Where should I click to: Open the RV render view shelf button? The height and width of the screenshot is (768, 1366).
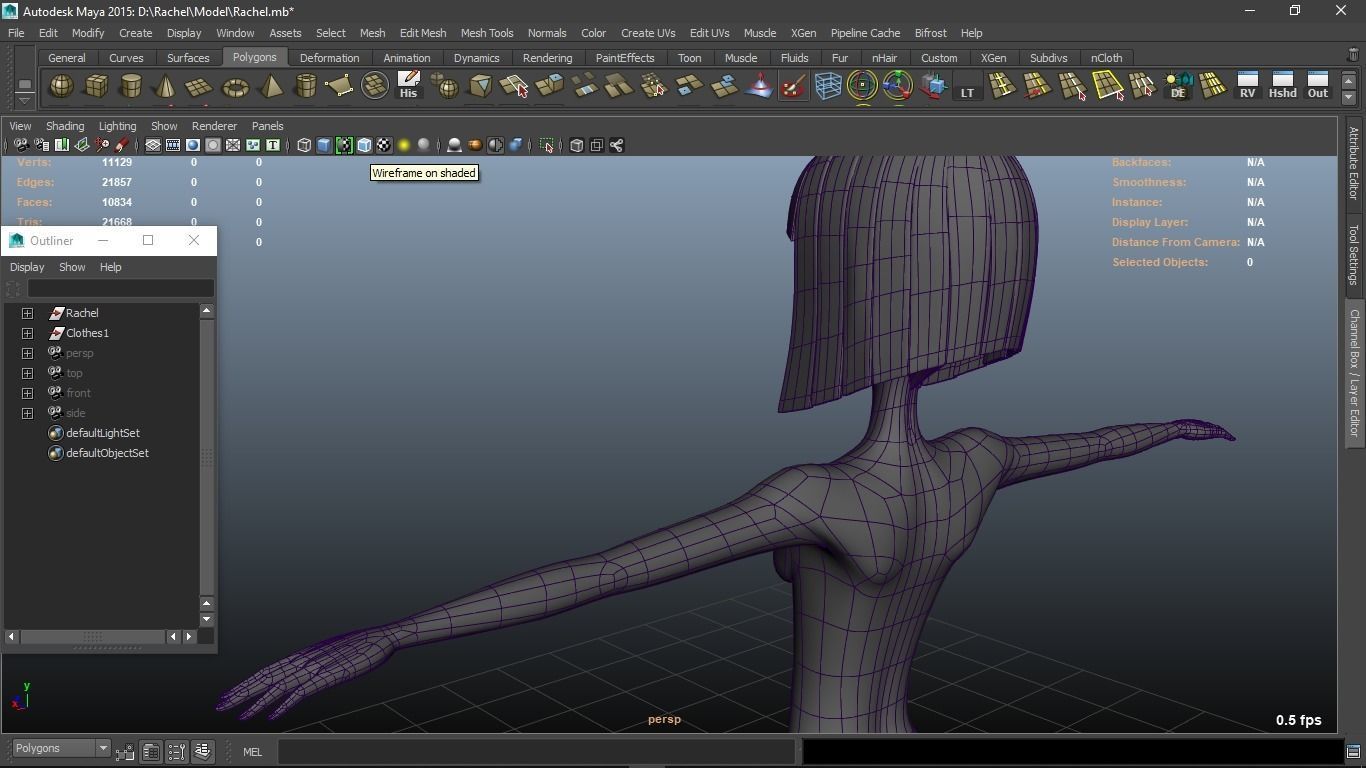pyautogui.click(x=1247, y=86)
